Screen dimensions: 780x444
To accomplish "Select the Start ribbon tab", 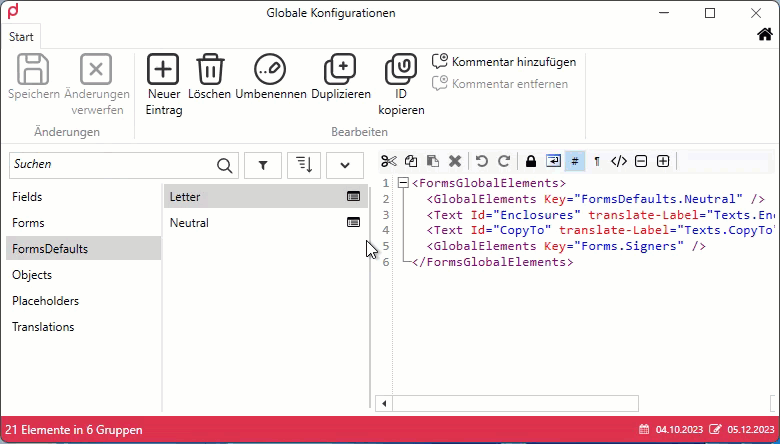I will click(21, 37).
